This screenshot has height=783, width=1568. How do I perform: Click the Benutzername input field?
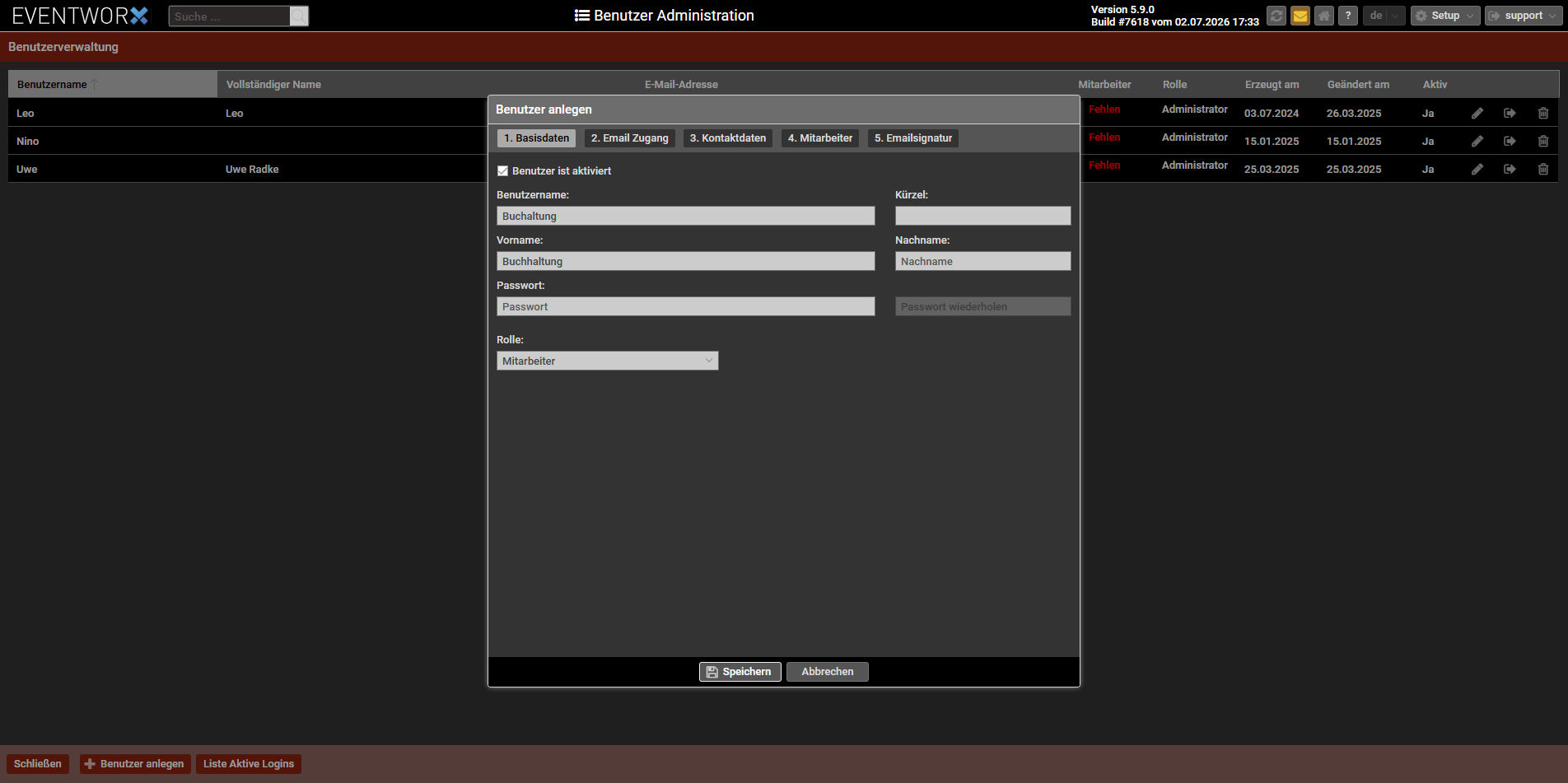pyautogui.click(x=686, y=216)
